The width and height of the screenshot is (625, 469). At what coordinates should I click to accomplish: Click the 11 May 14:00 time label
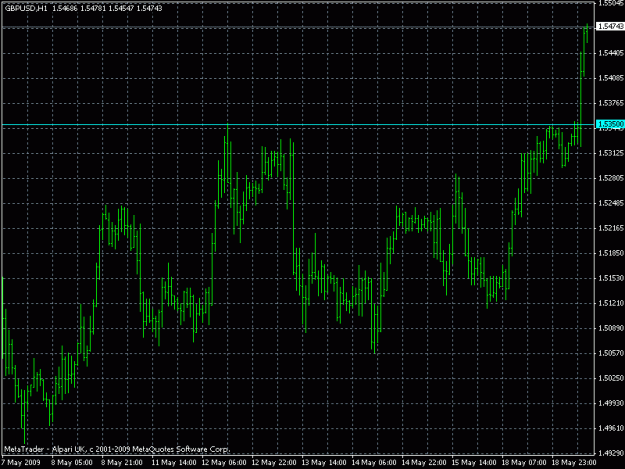(x=174, y=463)
